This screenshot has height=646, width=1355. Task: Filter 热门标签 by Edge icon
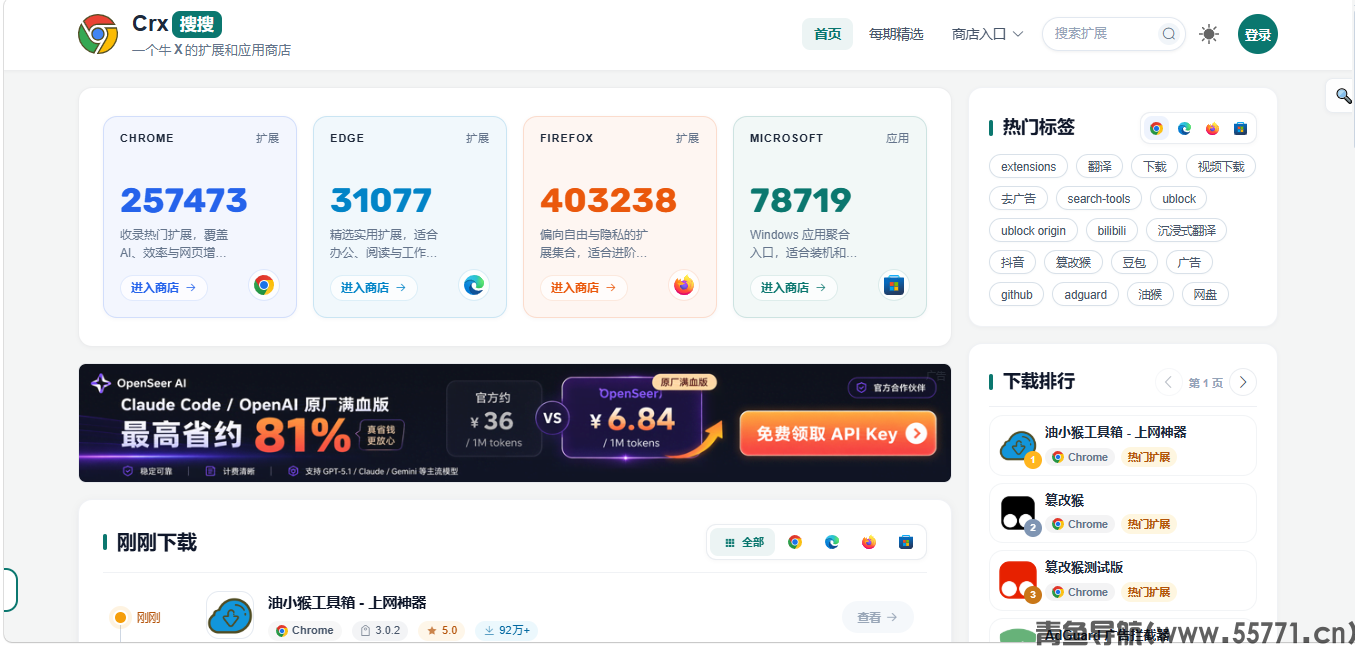pyautogui.click(x=1184, y=128)
